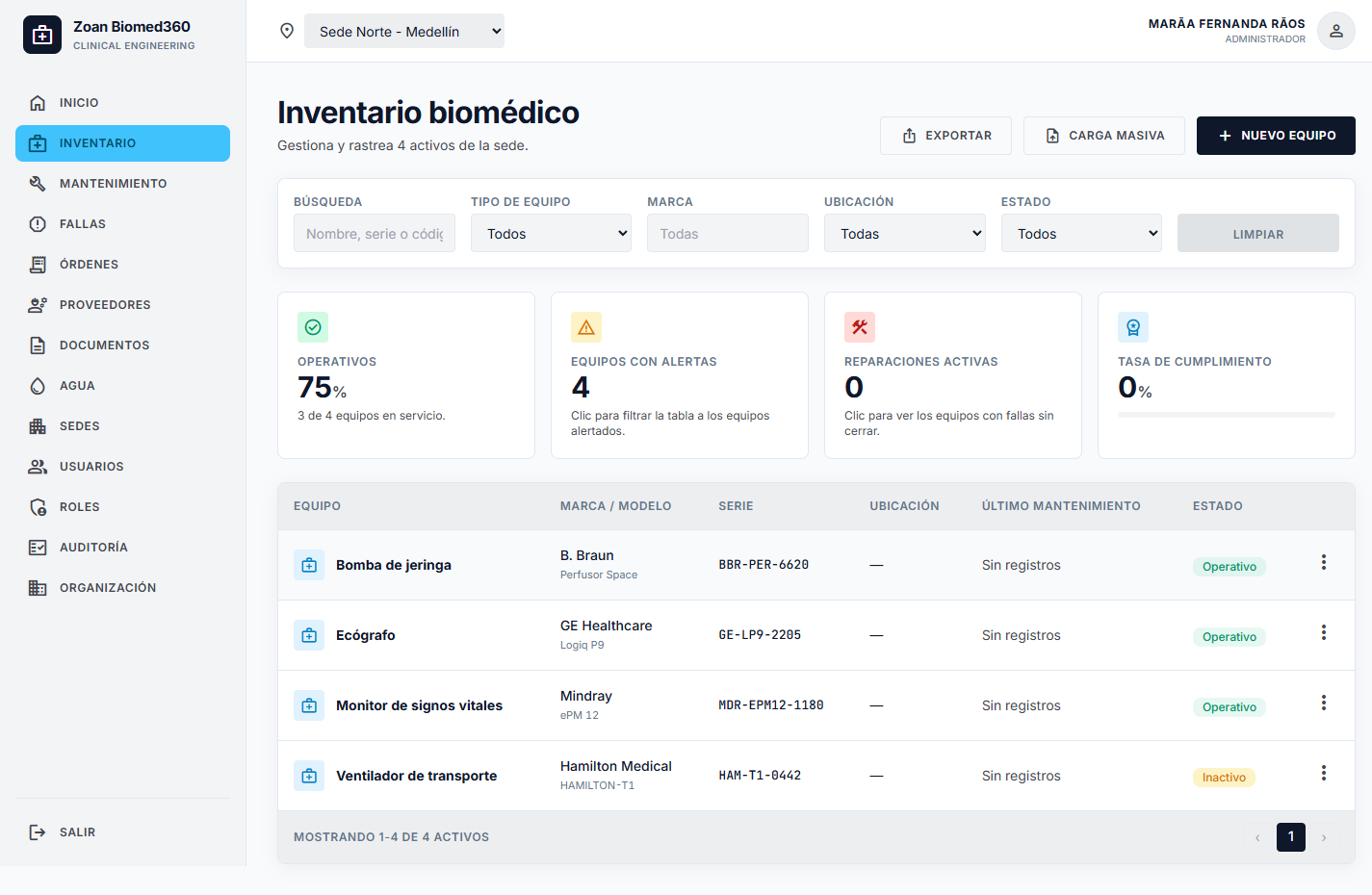Select Inventario in the sidebar
1372x895 pixels.
click(x=122, y=143)
